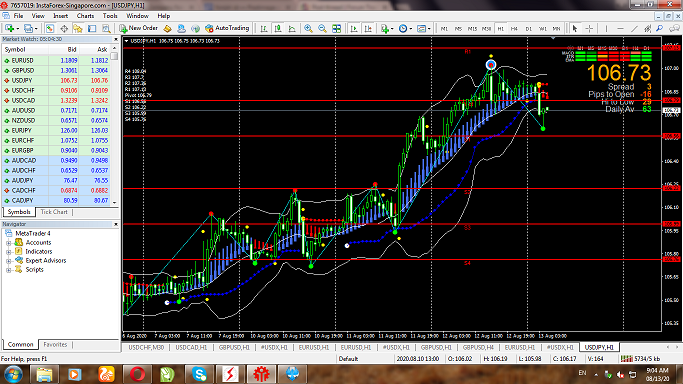683x384 pixels.
Task: Select the MN timeframe
Action: point(556,29)
